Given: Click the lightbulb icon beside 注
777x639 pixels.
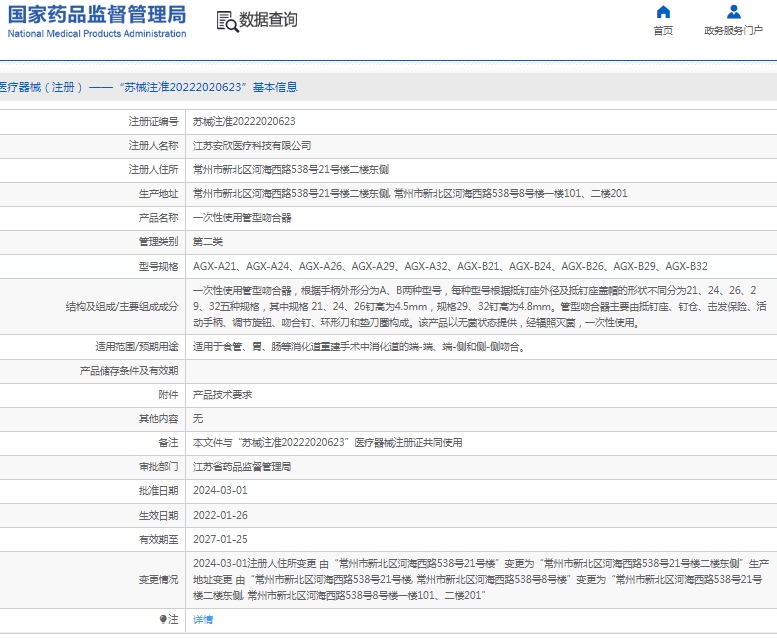Looking at the screenshot, I should [163, 619].
